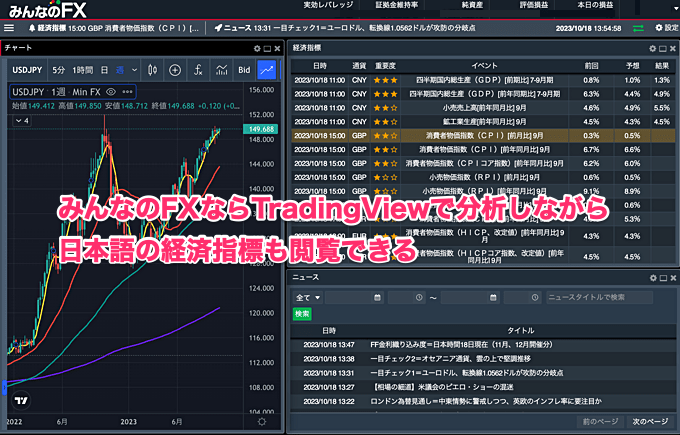Select CNY 鉱工業生産[前年同月比]9月 row
This screenshot has width=680, height=435.
pyautogui.click(x=483, y=122)
